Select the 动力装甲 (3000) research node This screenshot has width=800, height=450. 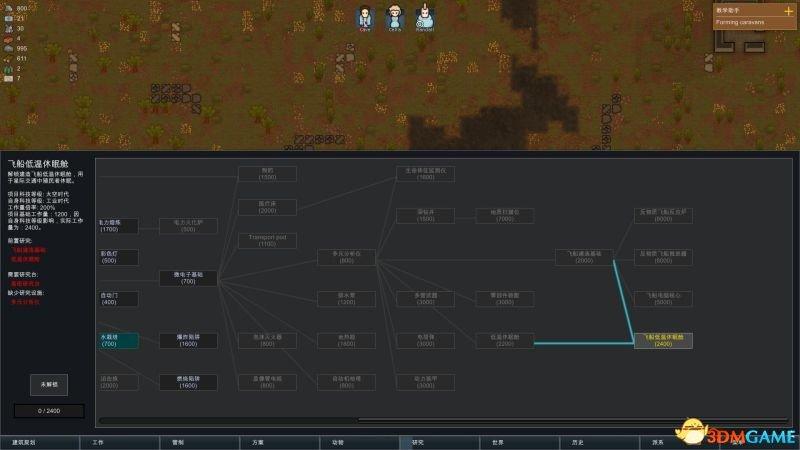[x=426, y=383]
